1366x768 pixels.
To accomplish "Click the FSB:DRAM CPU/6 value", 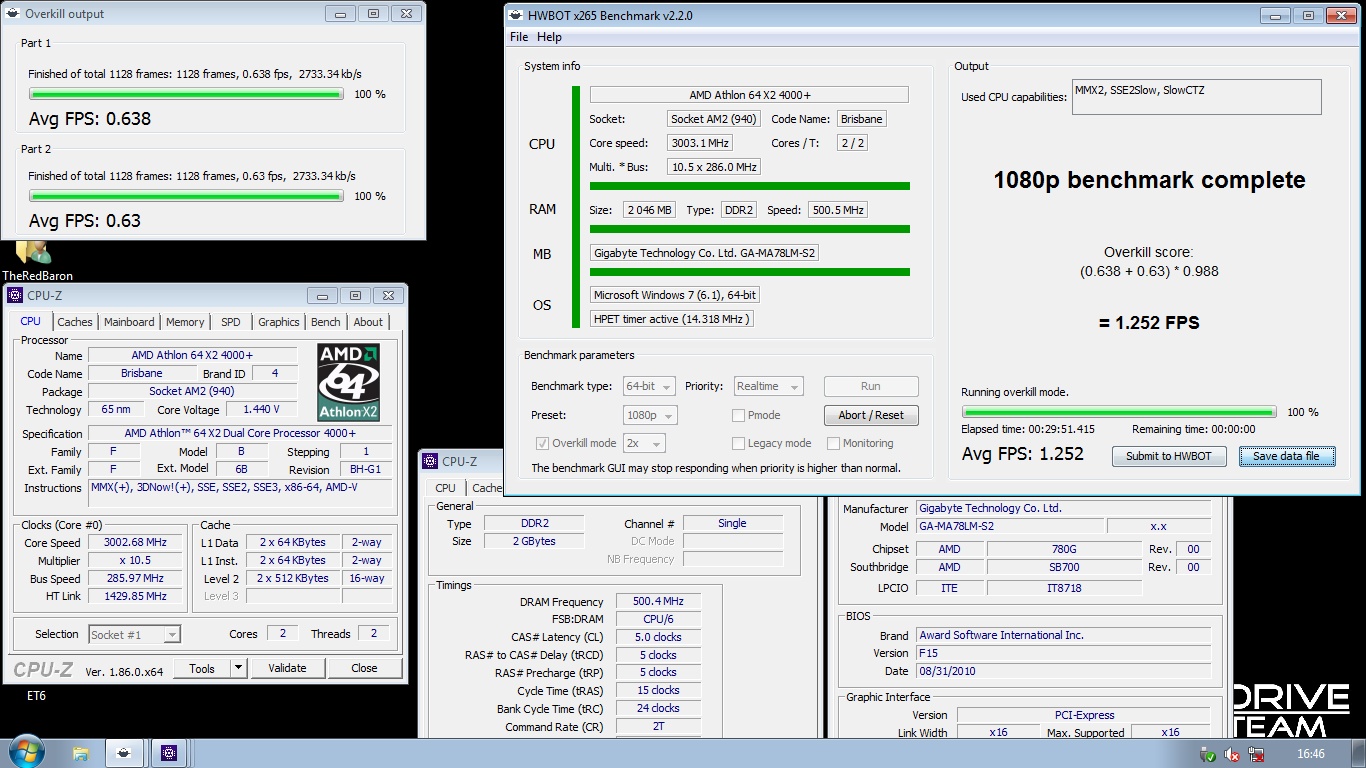I will click(x=658, y=620).
